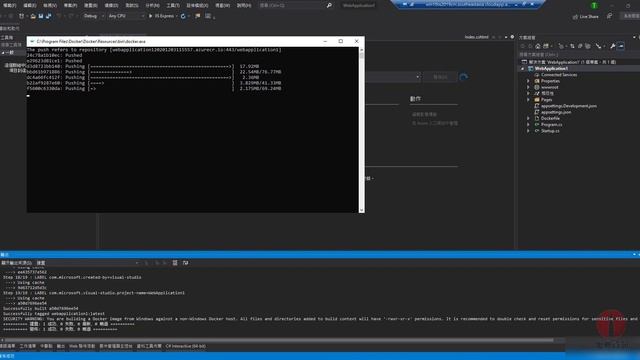This screenshot has height=360, width=640.
Task: Expand the Pages folder
Action: [x=528, y=100]
